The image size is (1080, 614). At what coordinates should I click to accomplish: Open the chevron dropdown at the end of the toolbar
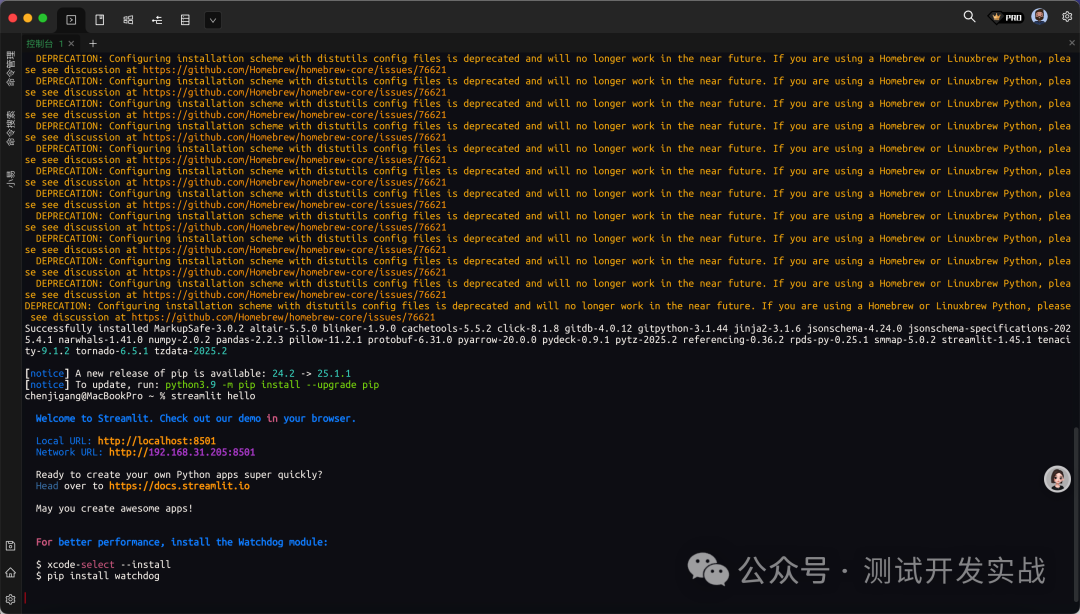(212, 19)
